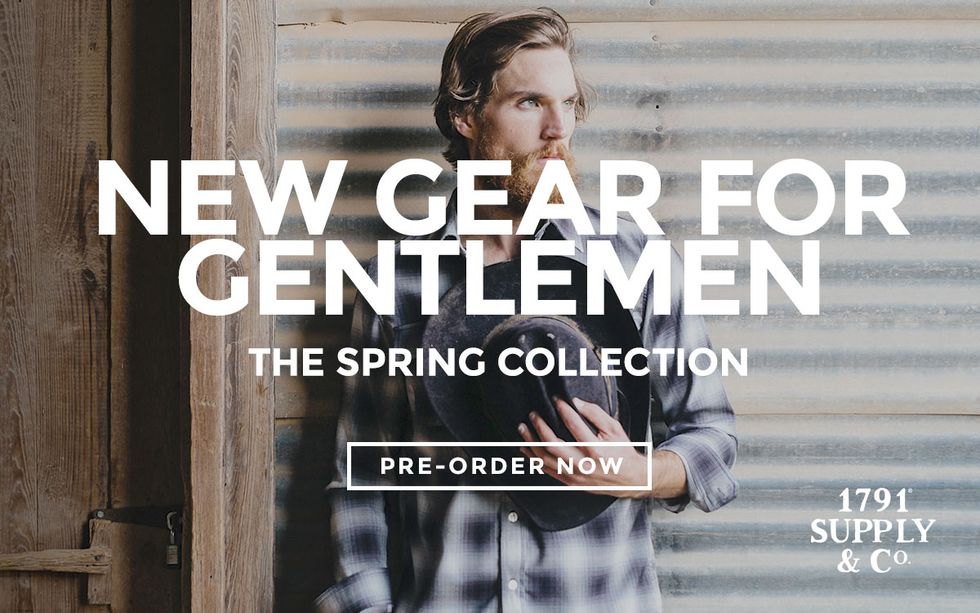Click the word GENTLEMEN in the headline

point(499,276)
